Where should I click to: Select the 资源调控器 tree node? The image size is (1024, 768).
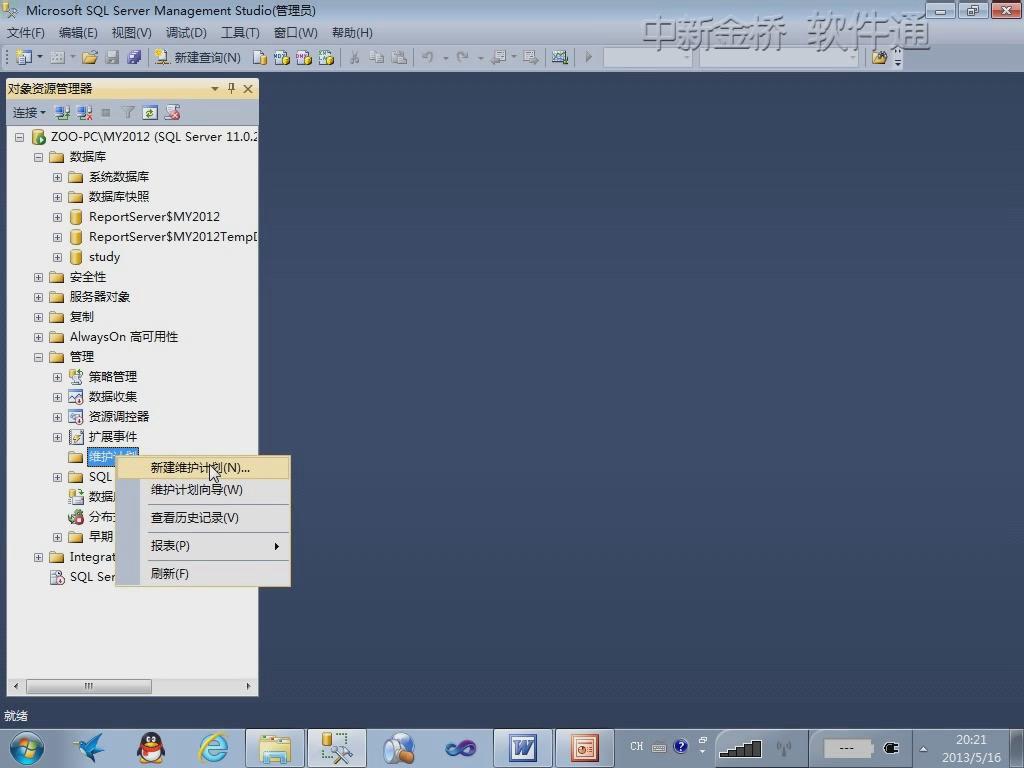119,417
